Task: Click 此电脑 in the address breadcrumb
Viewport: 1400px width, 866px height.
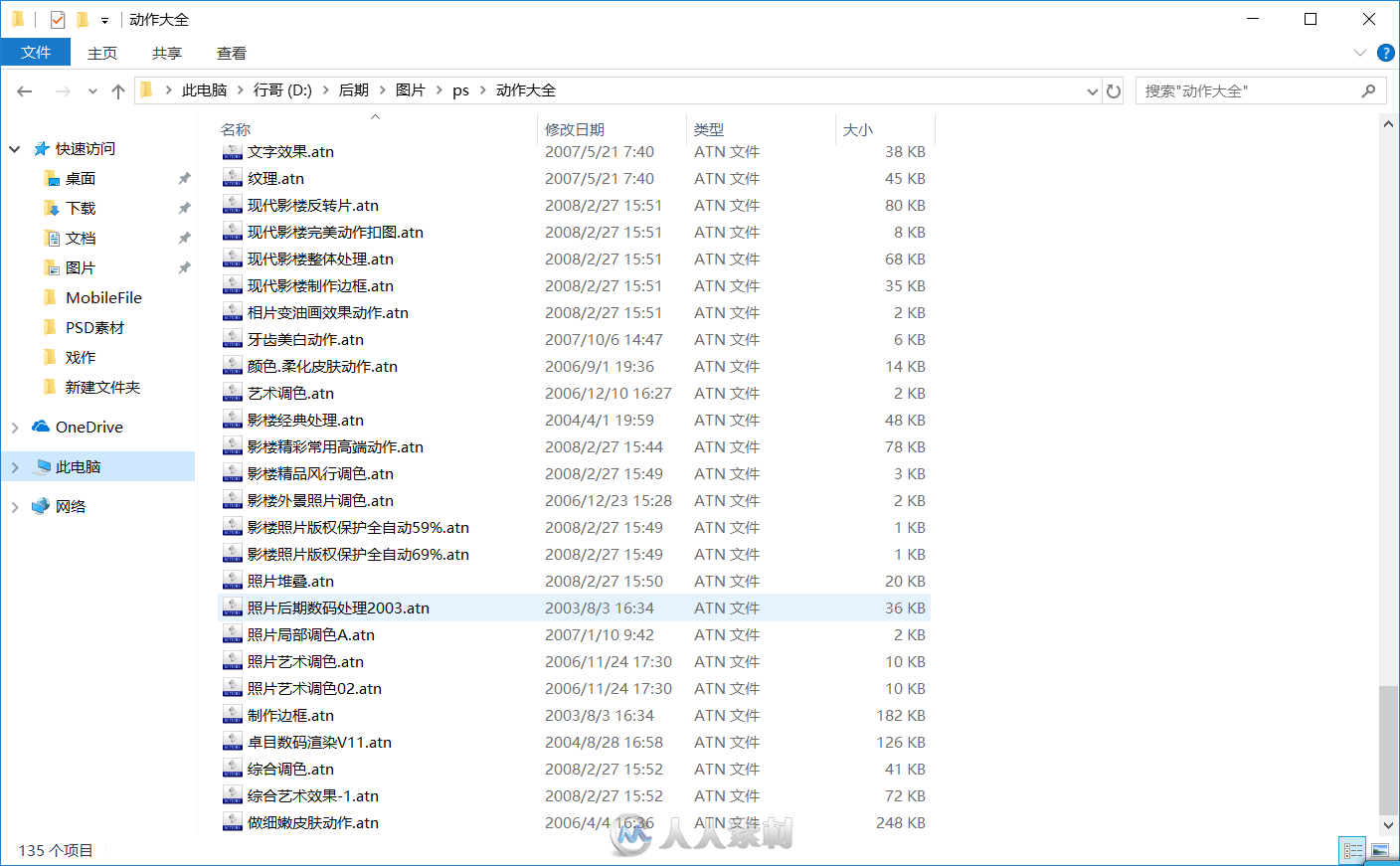Action: point(205,90)
